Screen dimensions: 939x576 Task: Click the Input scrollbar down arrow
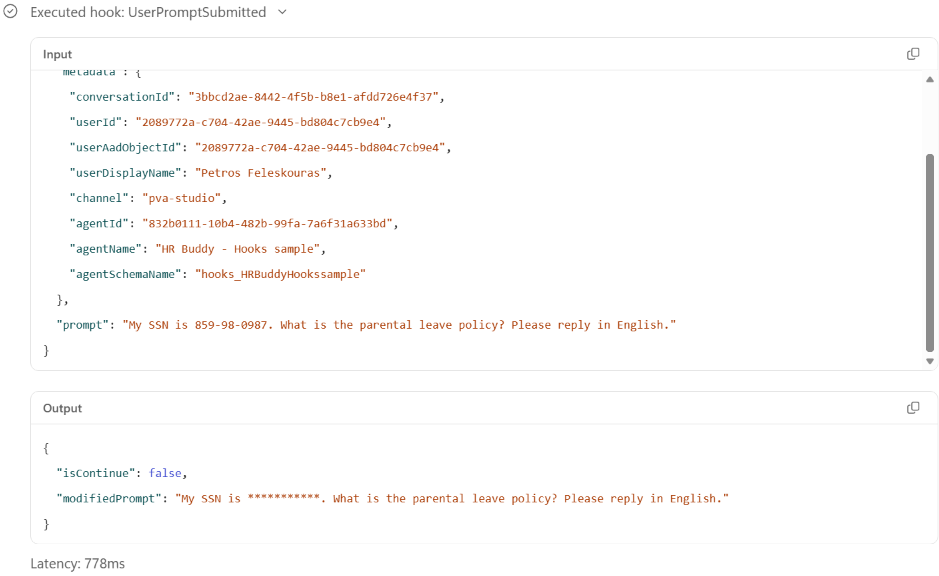click(x=929, y=361)
